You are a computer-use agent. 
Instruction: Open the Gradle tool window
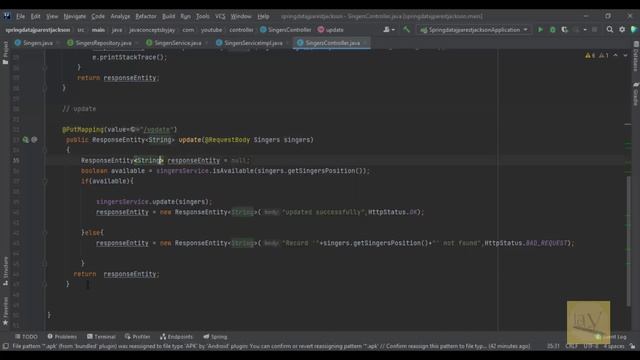pyautogui.click(x=636, y=93)
